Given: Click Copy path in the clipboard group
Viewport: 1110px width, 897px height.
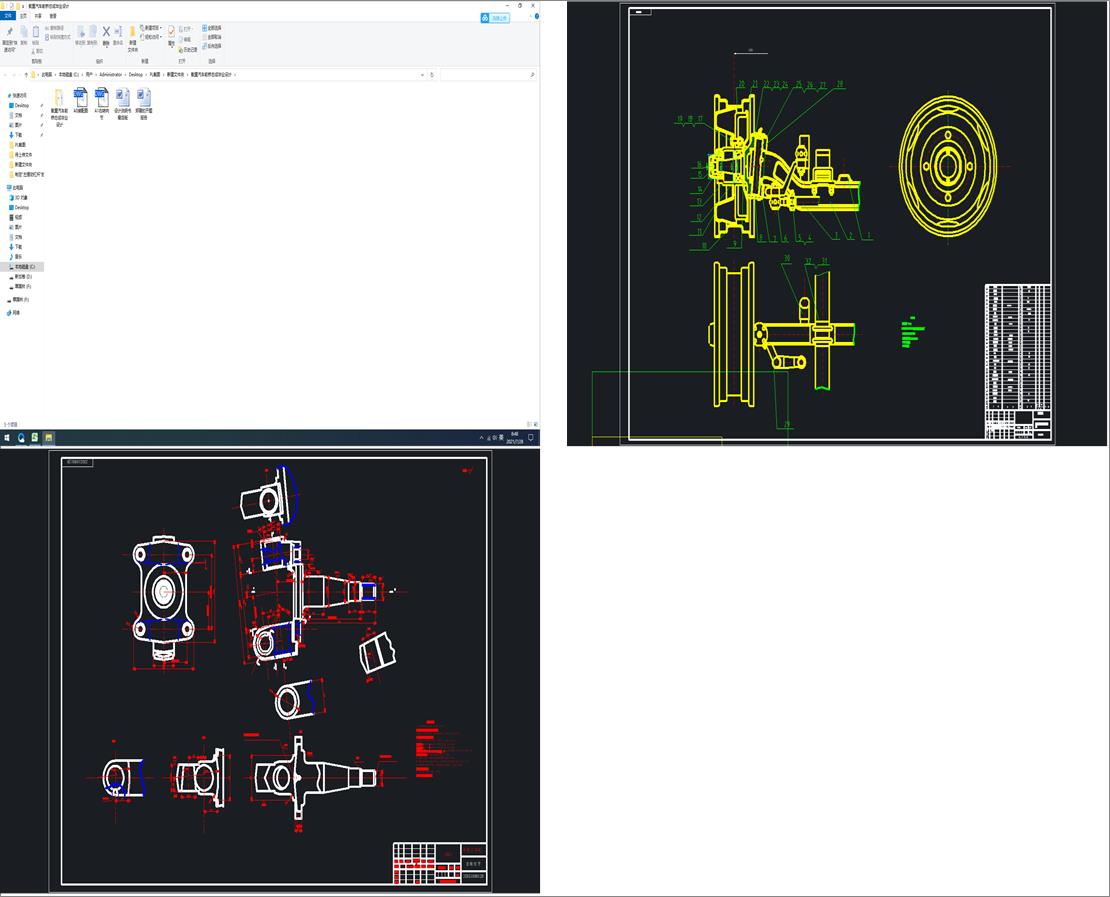Looking at the screenshot, I should pos(55,28).
